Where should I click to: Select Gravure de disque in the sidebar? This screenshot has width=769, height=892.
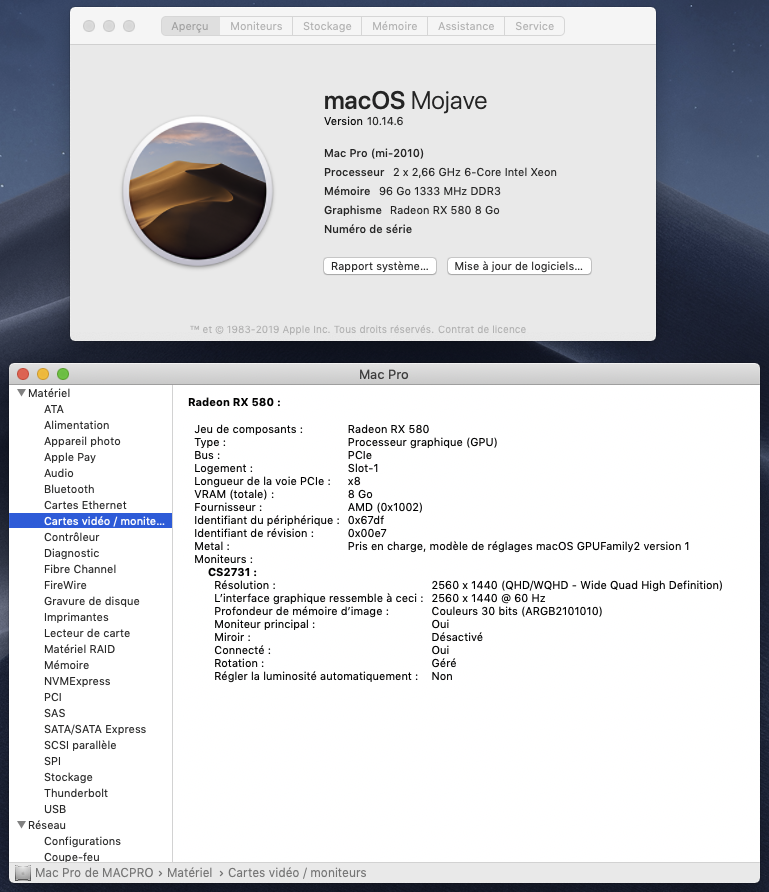point(92,600)
